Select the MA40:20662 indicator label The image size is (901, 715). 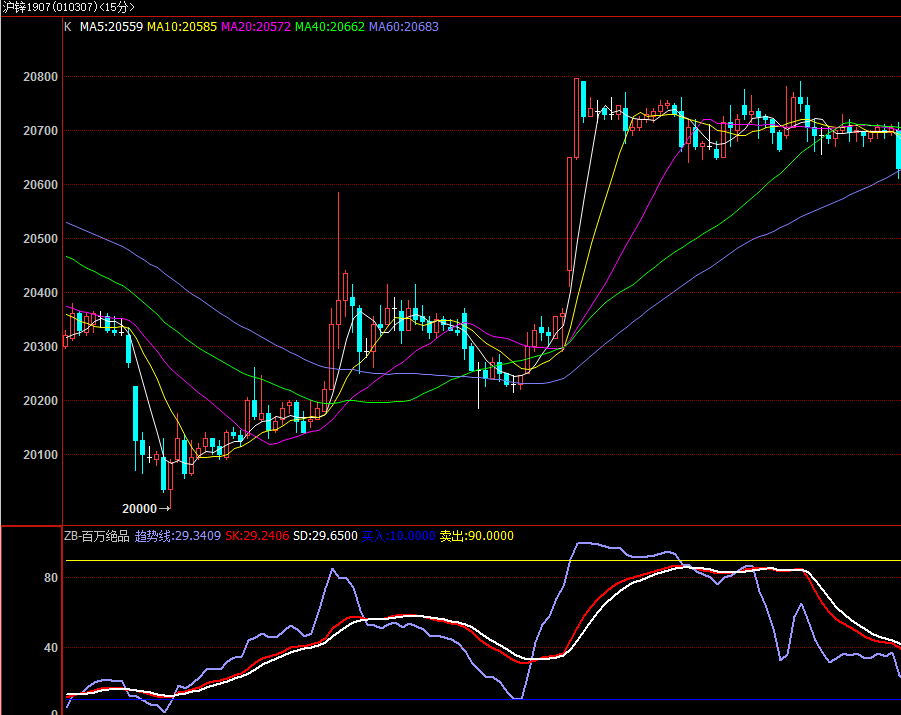click(330, 27)
